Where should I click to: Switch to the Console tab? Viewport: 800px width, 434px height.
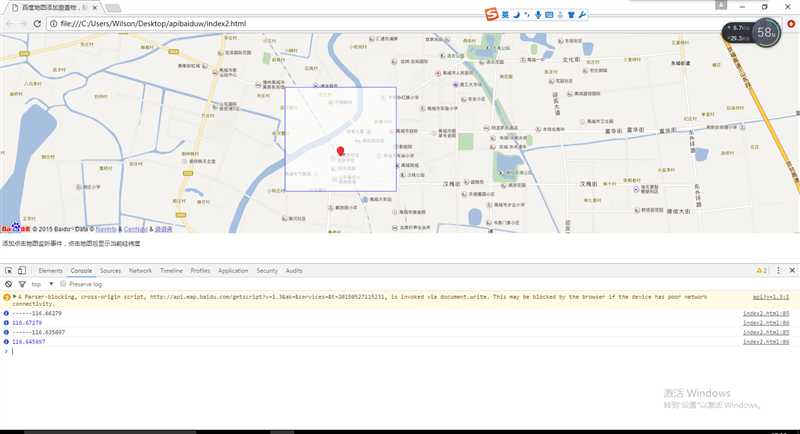click(x=81, y=270)
